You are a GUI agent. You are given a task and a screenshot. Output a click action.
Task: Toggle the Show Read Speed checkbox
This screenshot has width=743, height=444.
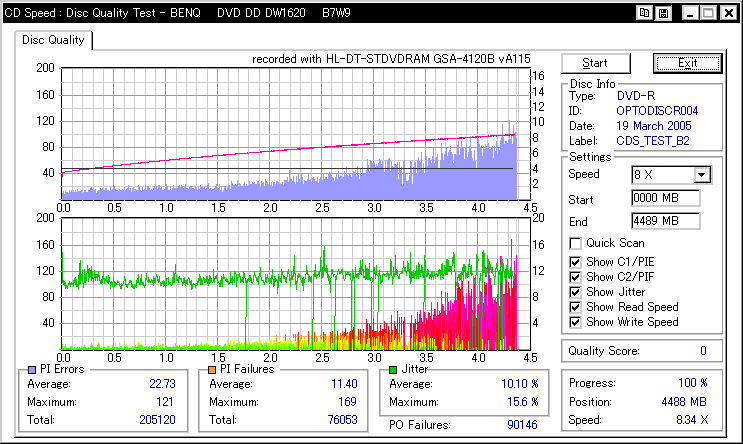tap(575, 307)
